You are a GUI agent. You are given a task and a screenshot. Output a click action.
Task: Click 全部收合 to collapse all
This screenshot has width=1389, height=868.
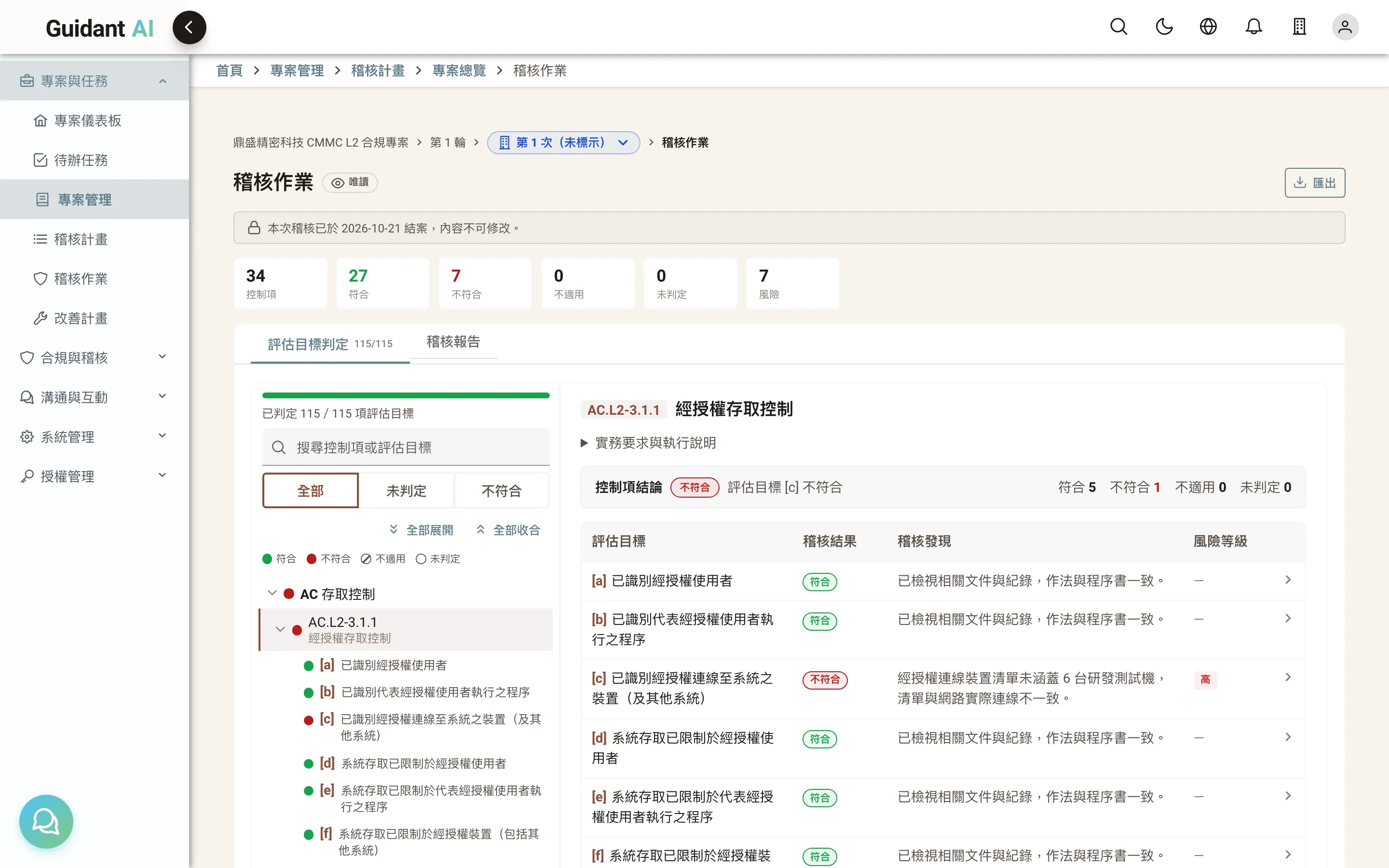click(508, 529)
